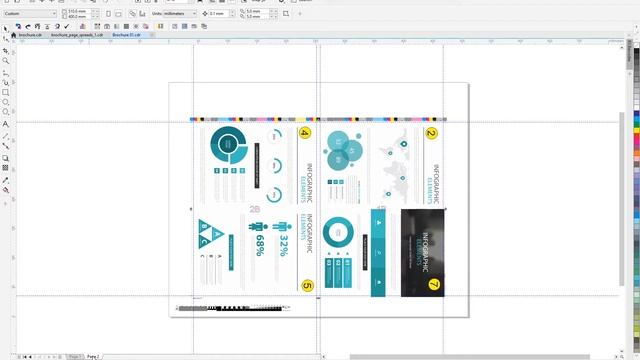
Task: Click the yellow page number 2 badge
Action: (x=431, y=133)
